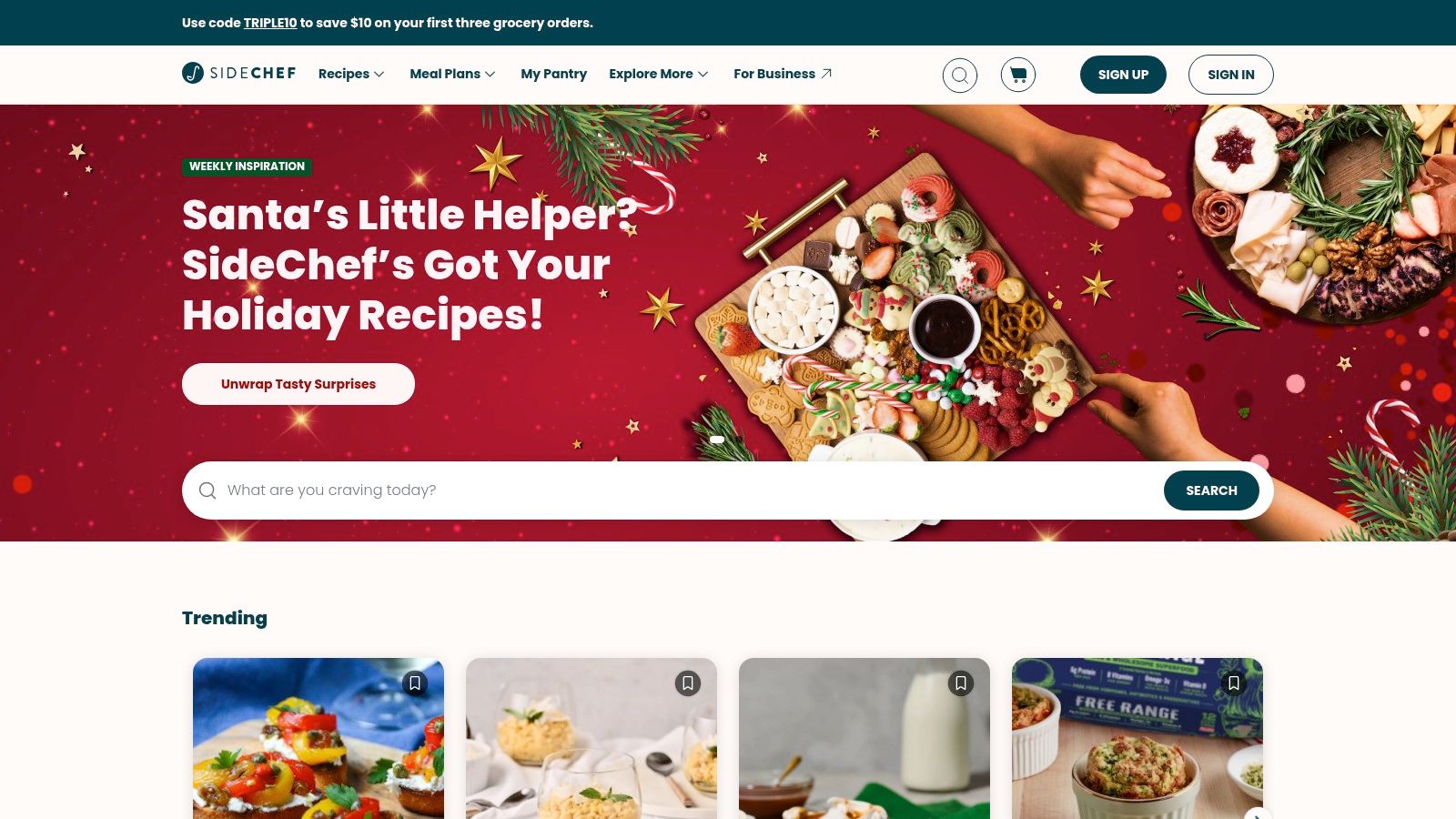Click the SIGN IN button
The width and height of the screenshot is (1456, 819).
pyautogui.click(x=1230, y=75)
